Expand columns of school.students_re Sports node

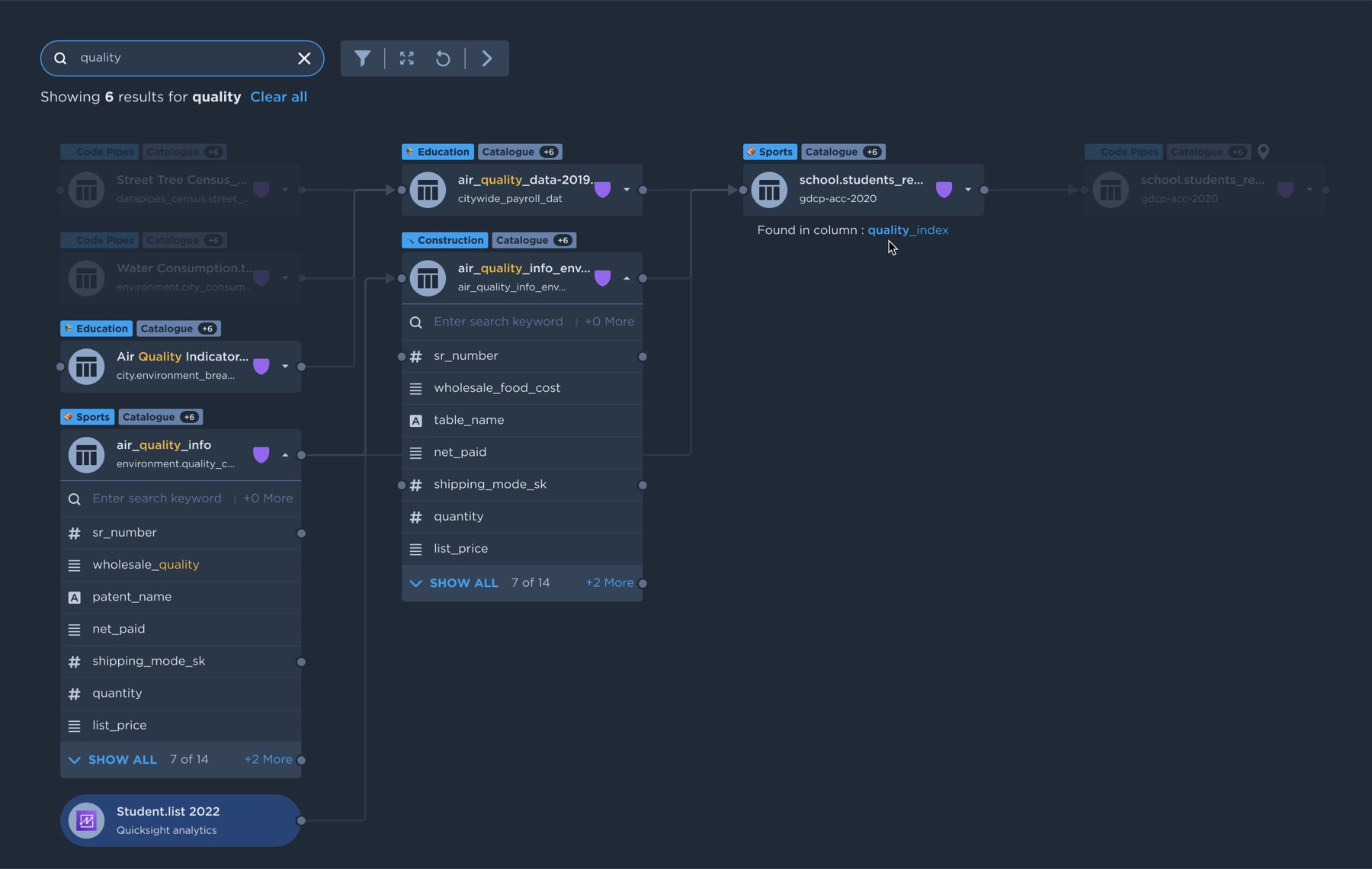coord(968,190)
